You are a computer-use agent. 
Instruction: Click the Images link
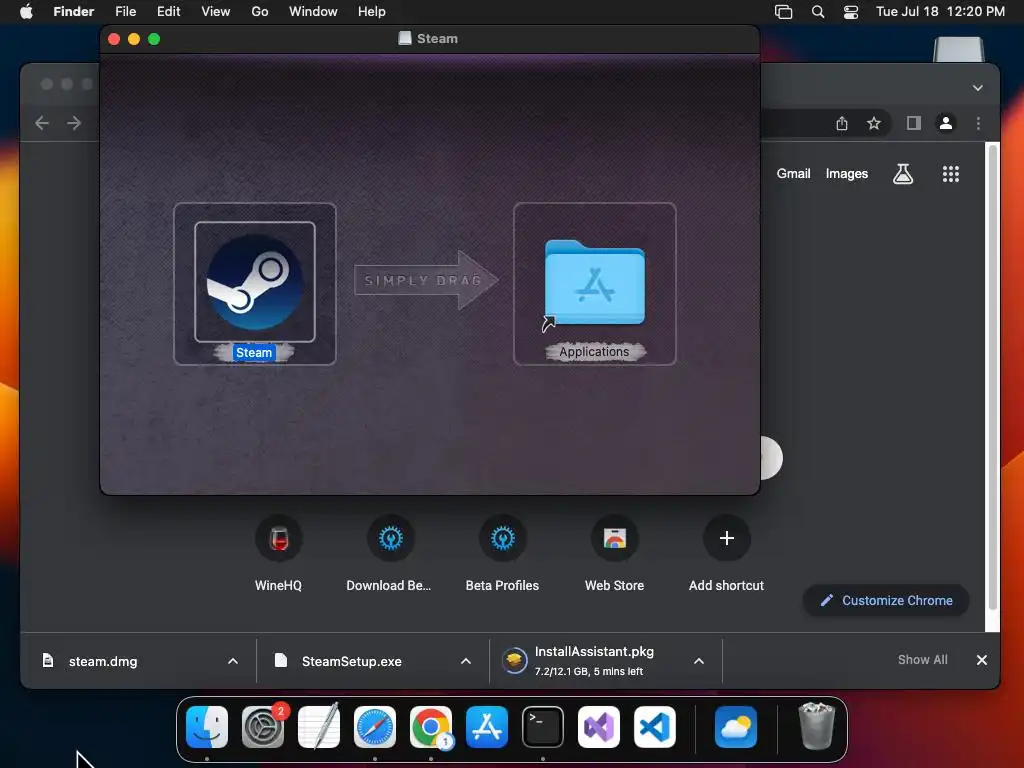[x=846, y=174]
